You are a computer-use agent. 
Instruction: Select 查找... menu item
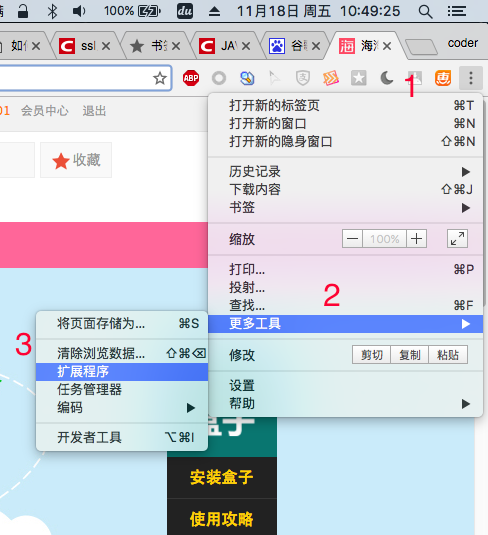coord(345,305)
